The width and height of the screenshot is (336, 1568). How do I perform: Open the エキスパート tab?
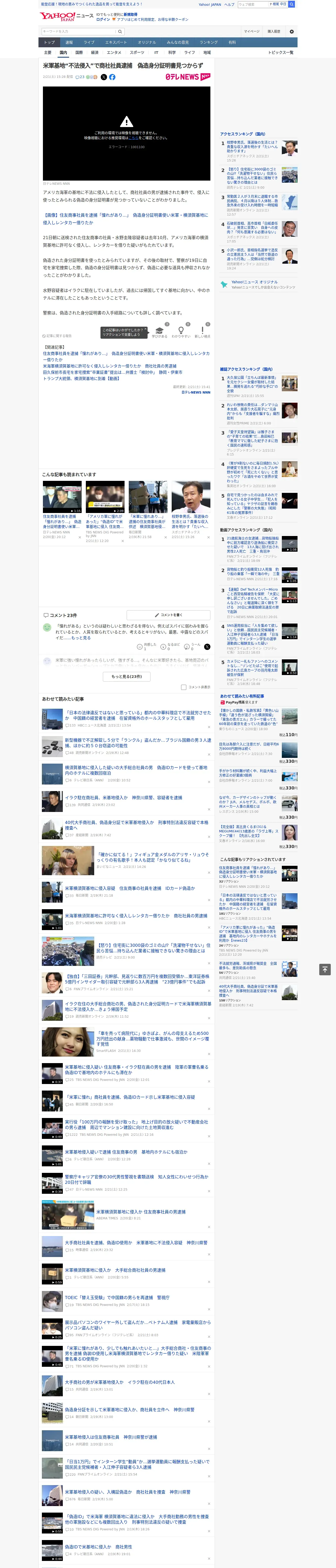click(x=116, y=43)
